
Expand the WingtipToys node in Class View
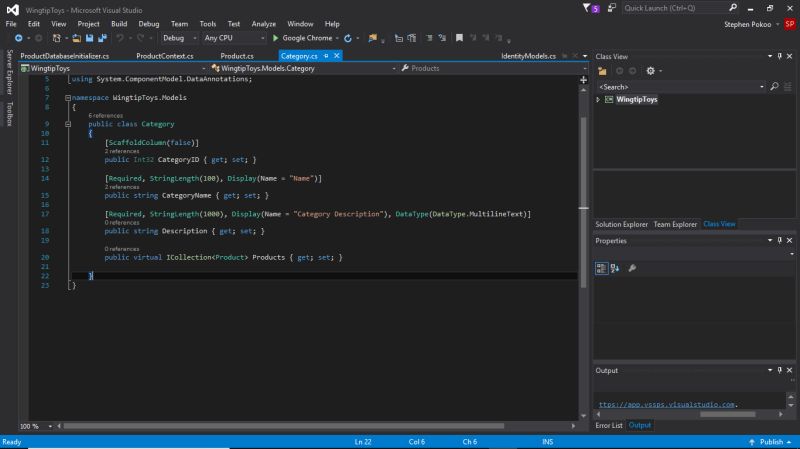(598, 100)
